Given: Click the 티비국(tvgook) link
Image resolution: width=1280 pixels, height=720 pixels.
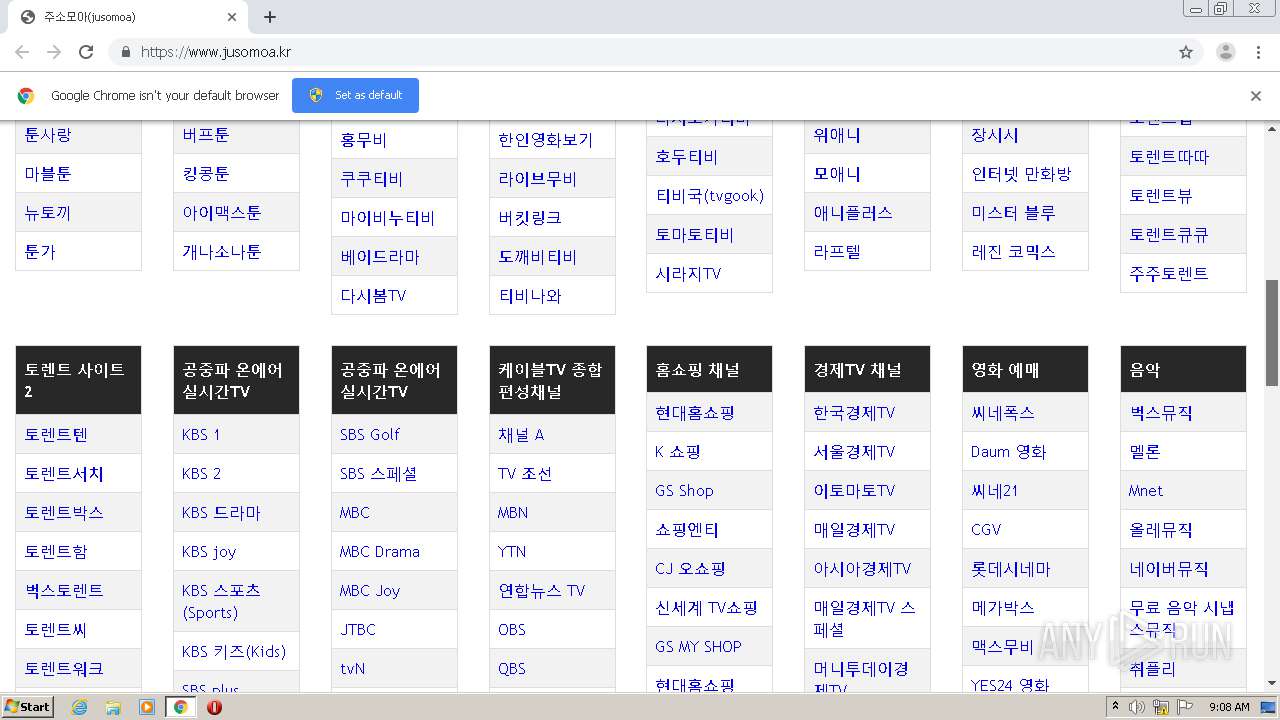Looking at the screenshot, I should click(710, 196).
